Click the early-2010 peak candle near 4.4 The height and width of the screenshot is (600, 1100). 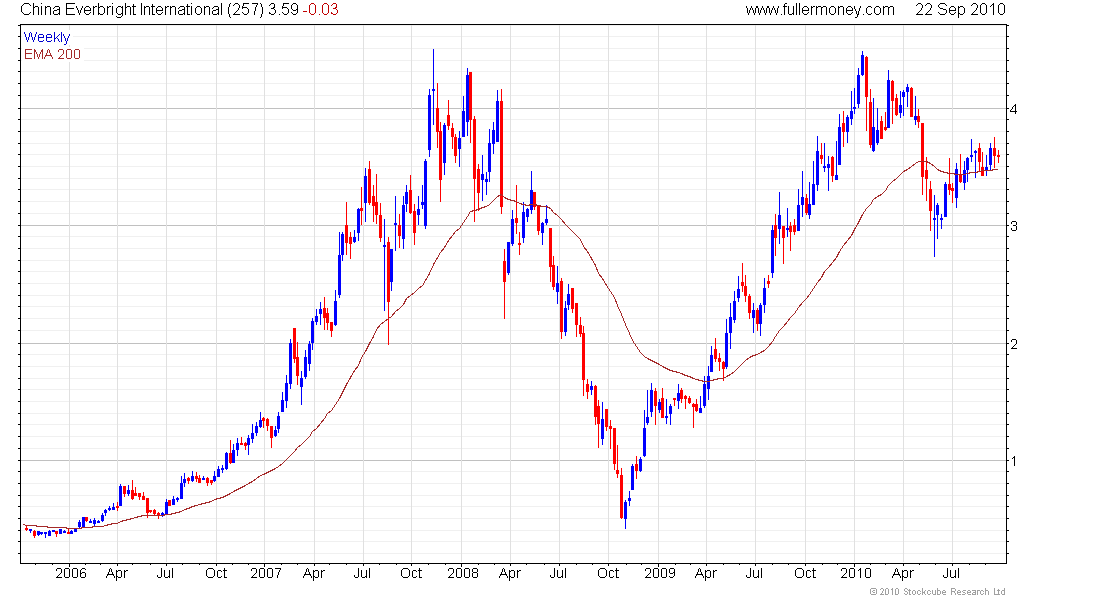coord(862,64)
